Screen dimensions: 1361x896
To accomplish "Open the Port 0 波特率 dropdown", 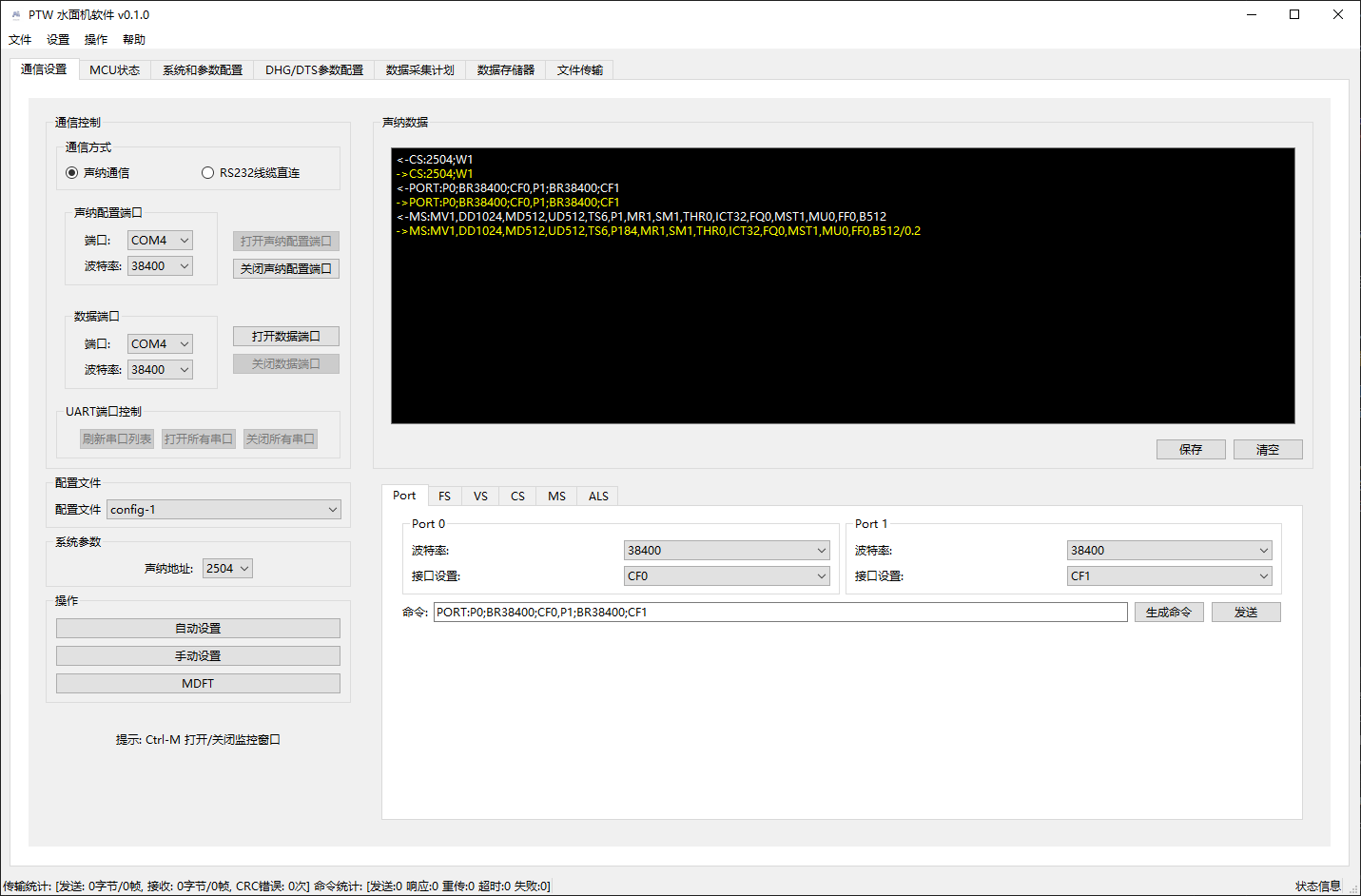I will [727, 551].
